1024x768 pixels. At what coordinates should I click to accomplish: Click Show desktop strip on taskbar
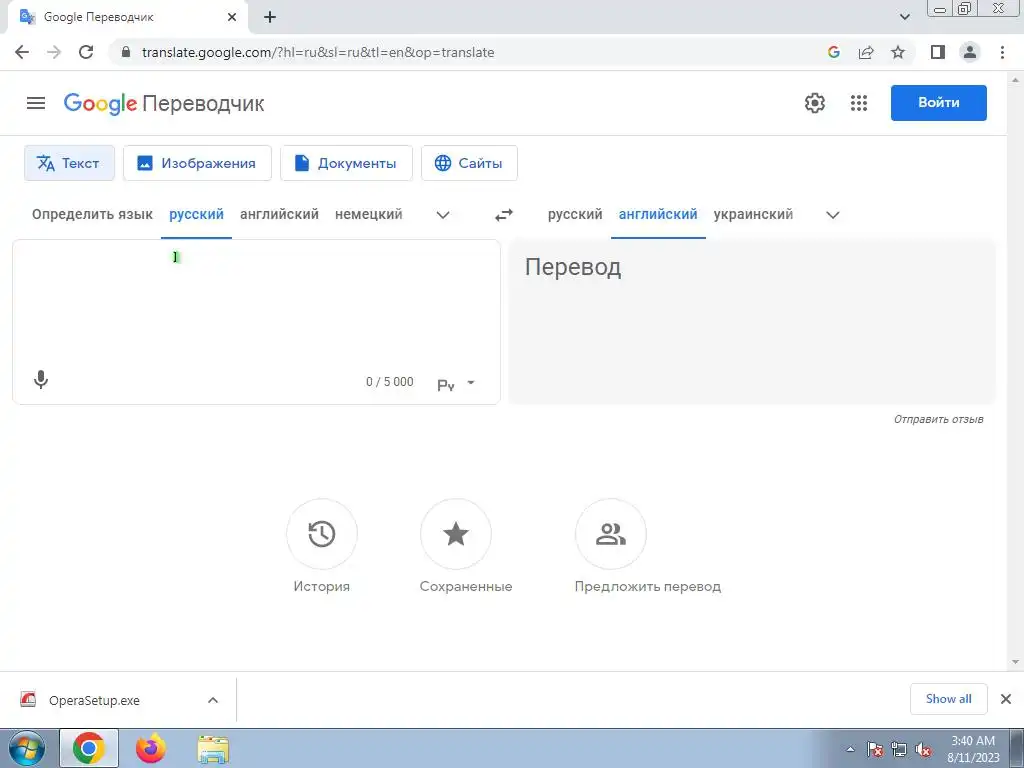coord(1017,748)
